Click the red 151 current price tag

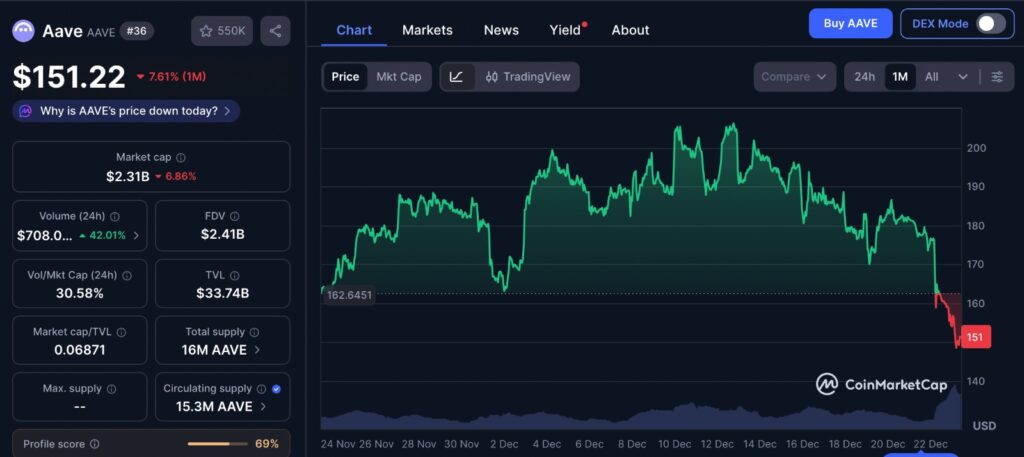[x=976, y=337]
